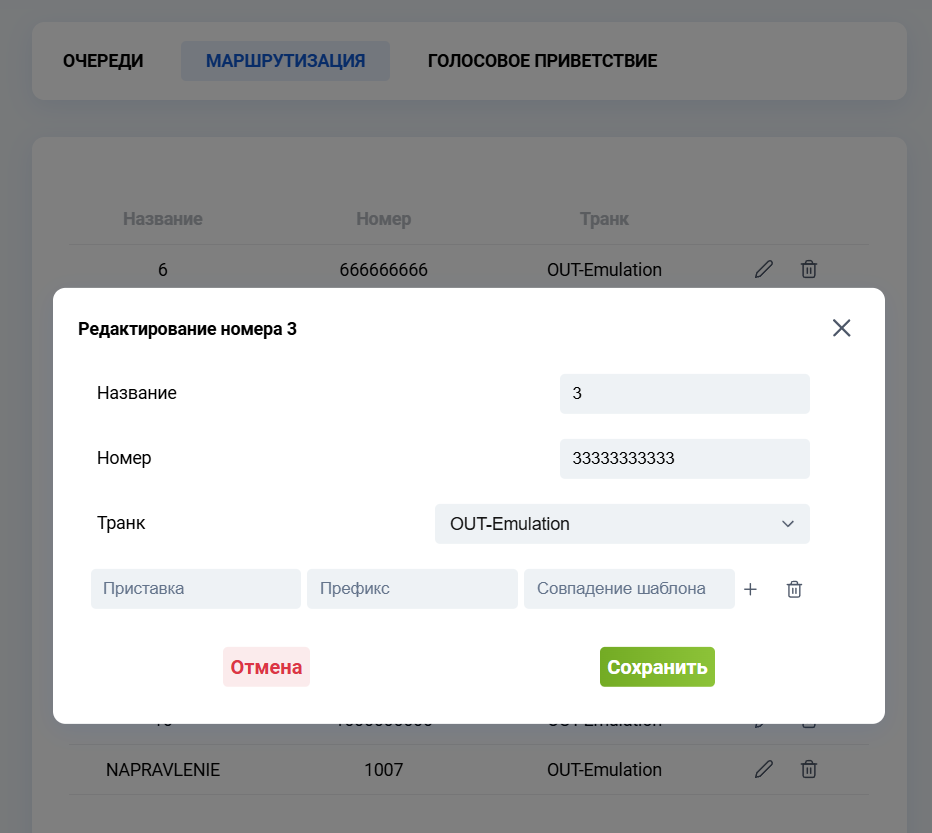Click into the Приставка input field
The image size is (932, 833).
[195, 589]
